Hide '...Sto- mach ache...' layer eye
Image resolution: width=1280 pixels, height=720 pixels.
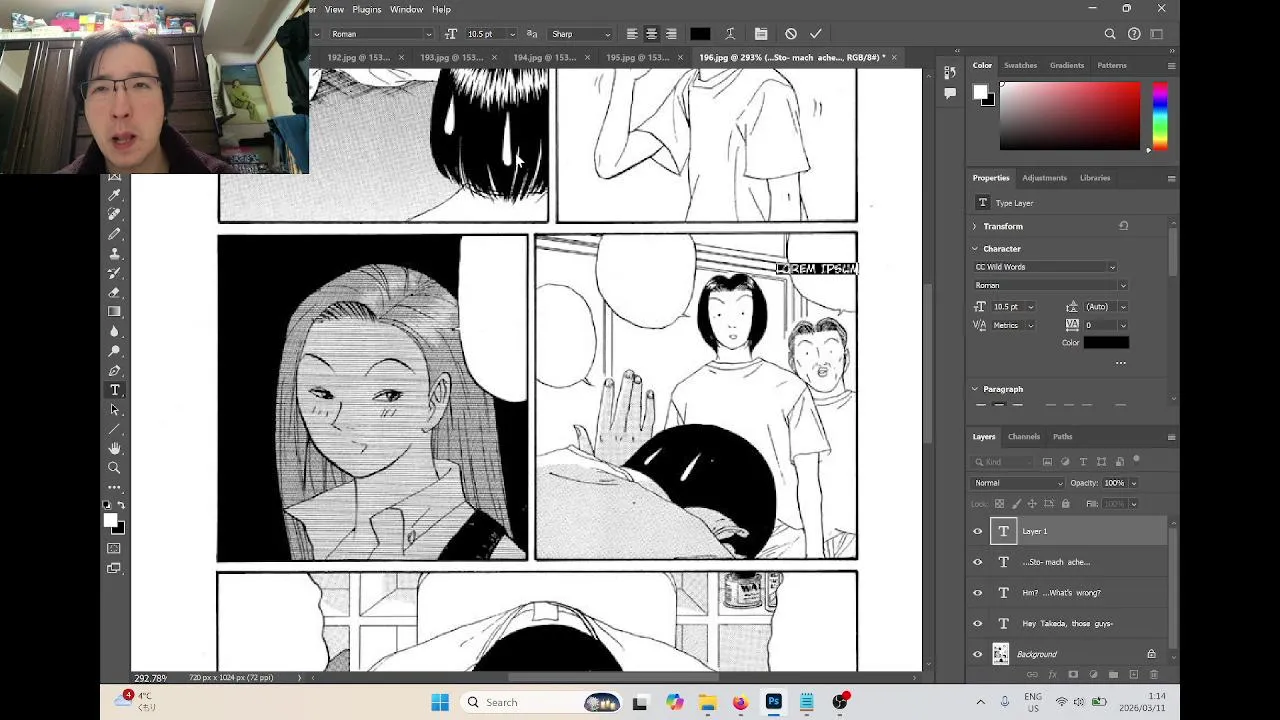point(978,562)
